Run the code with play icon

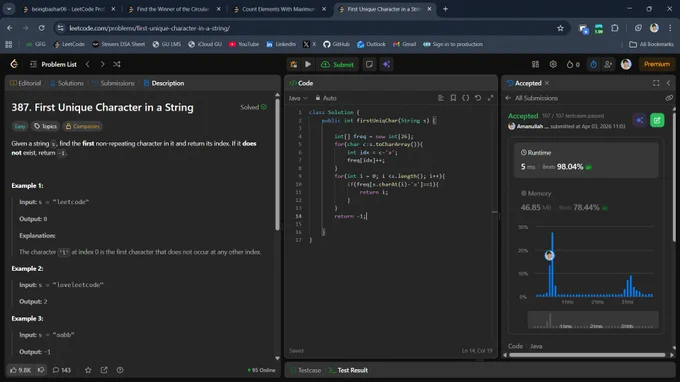click(308, 64)
